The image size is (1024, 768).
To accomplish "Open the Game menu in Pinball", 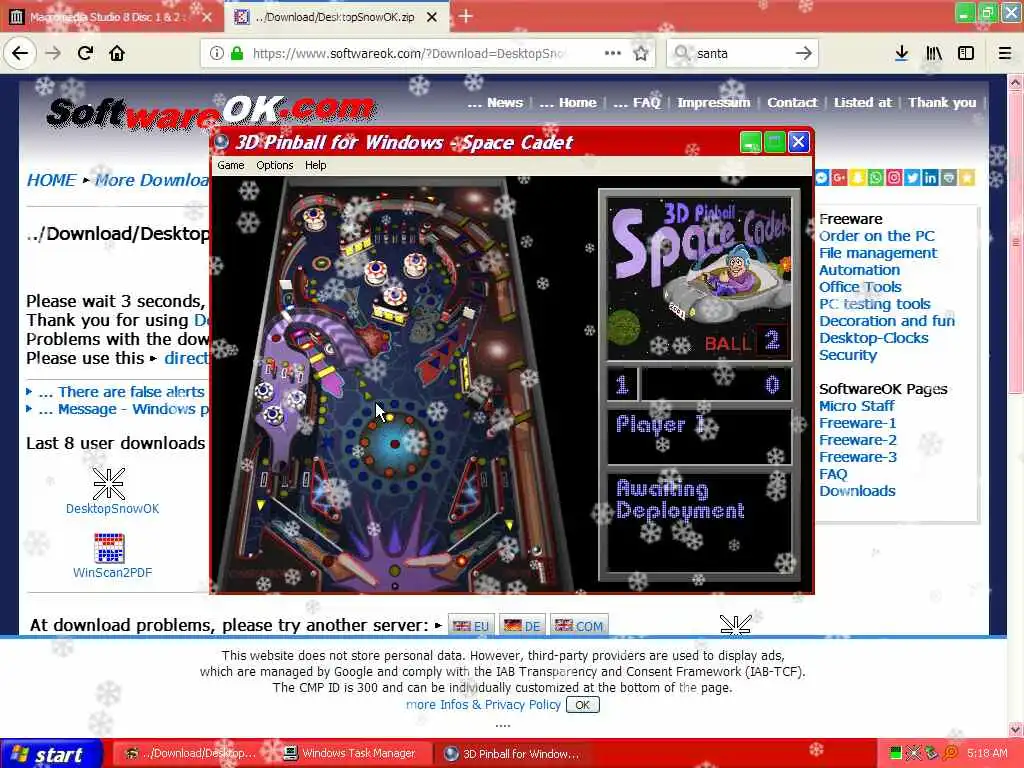I will (x=231, y=165).
